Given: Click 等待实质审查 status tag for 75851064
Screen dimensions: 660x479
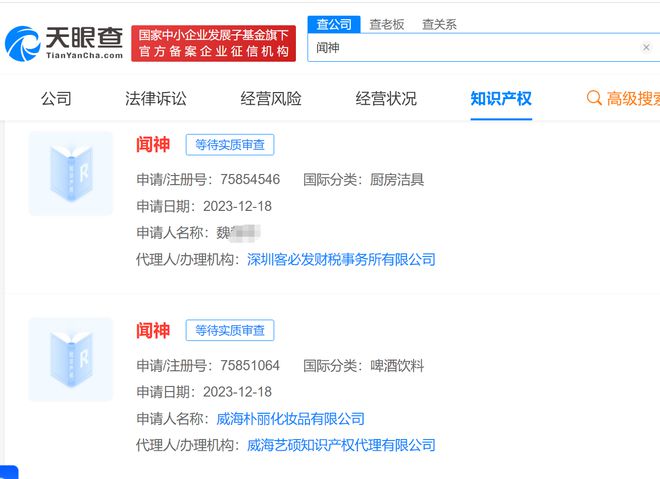Looking at the screenshot, I should point(230,330).
